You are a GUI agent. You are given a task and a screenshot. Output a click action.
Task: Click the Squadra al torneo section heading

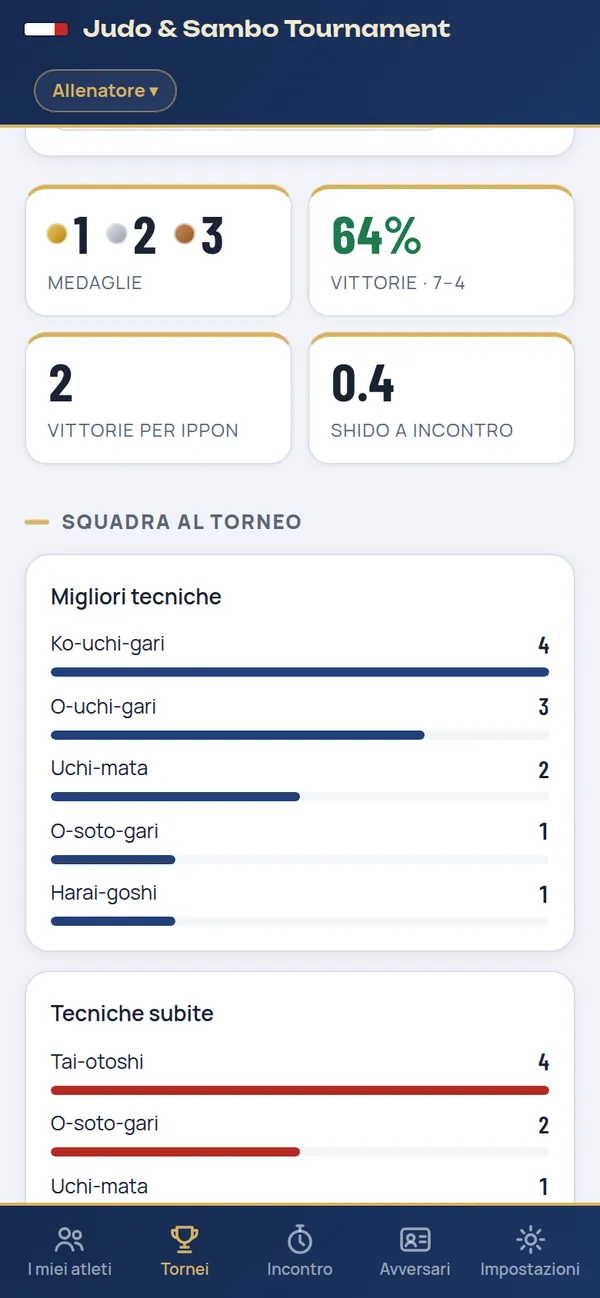point(181,522)
